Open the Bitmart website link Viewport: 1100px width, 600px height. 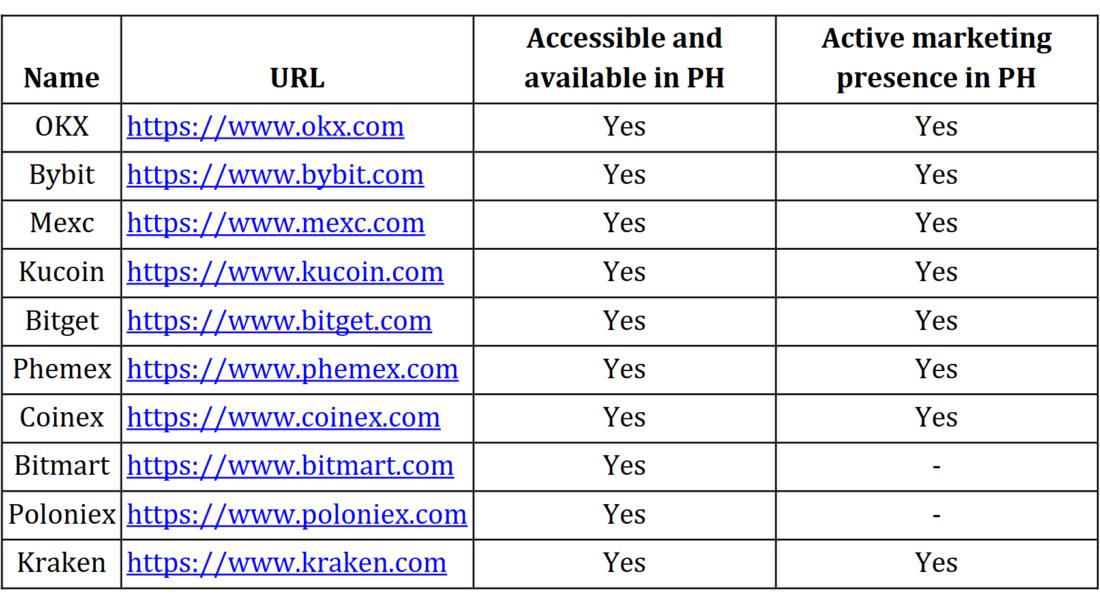pos(290,466)
